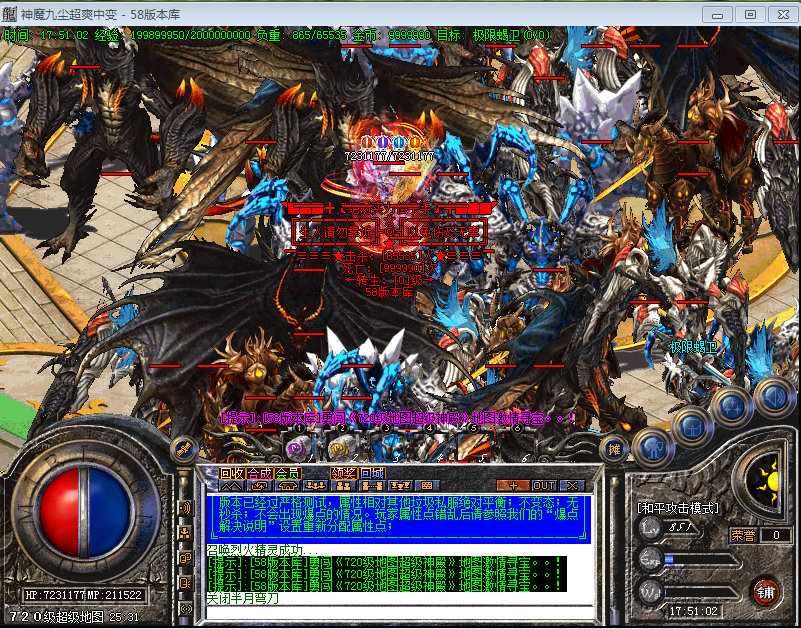Open the character status round button
Screen dimensions: 801x629
653,449
